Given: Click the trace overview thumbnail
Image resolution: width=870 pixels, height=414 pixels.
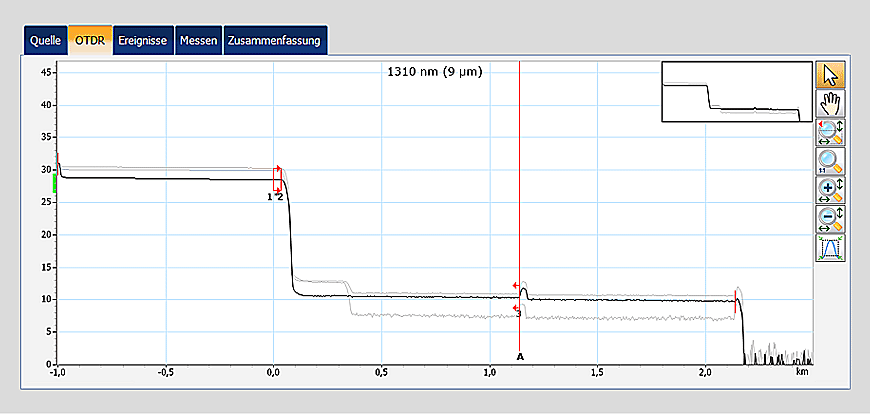Looking at the screenshot, I should tap(736, 91).
